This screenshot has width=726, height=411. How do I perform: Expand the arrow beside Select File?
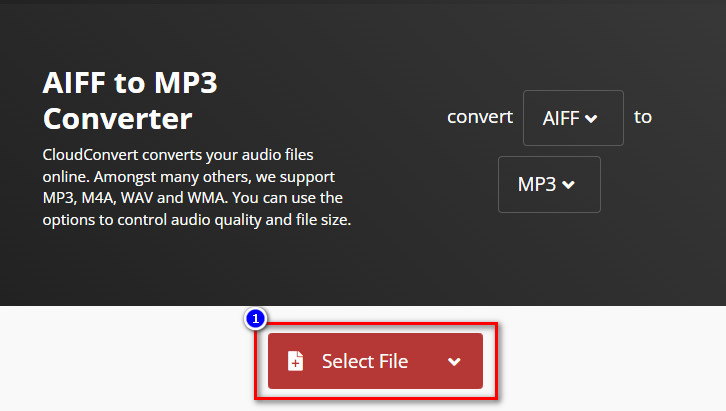pyautogui.click(x=454, y=361)
